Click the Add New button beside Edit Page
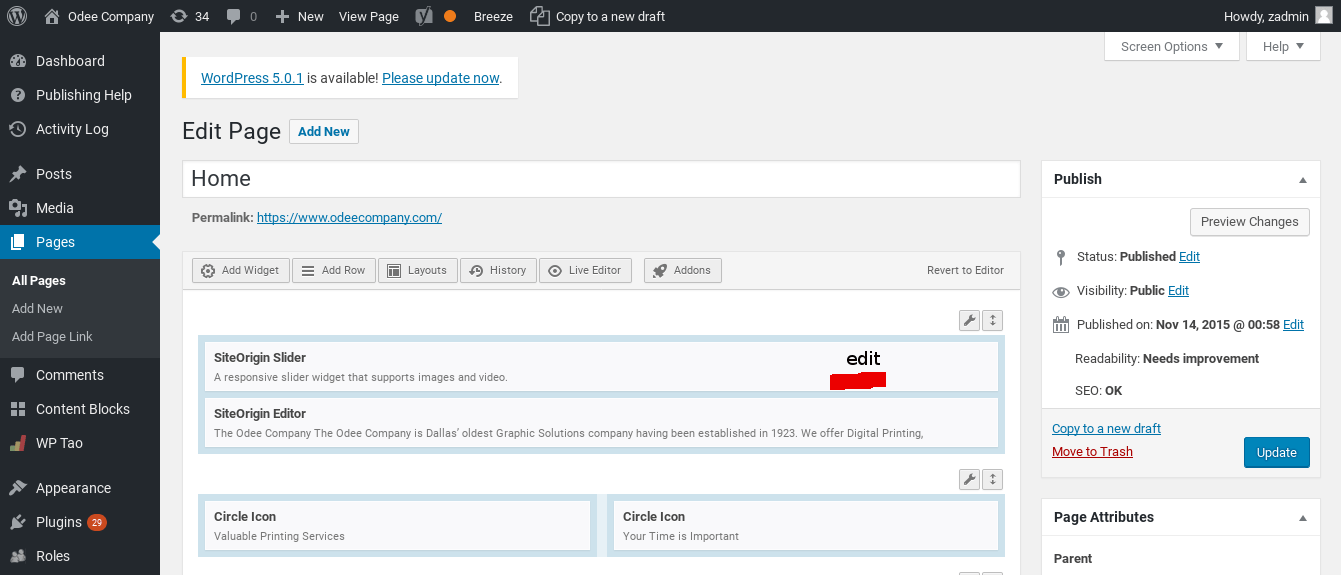1341x575 pixels. [324, 131]
